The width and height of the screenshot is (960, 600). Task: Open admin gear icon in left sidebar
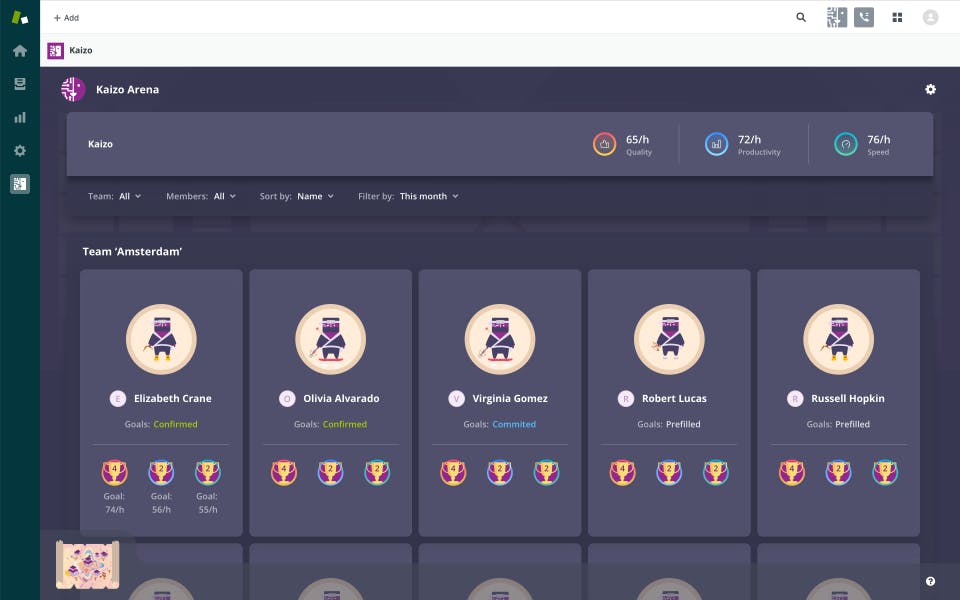pos(20,151)
